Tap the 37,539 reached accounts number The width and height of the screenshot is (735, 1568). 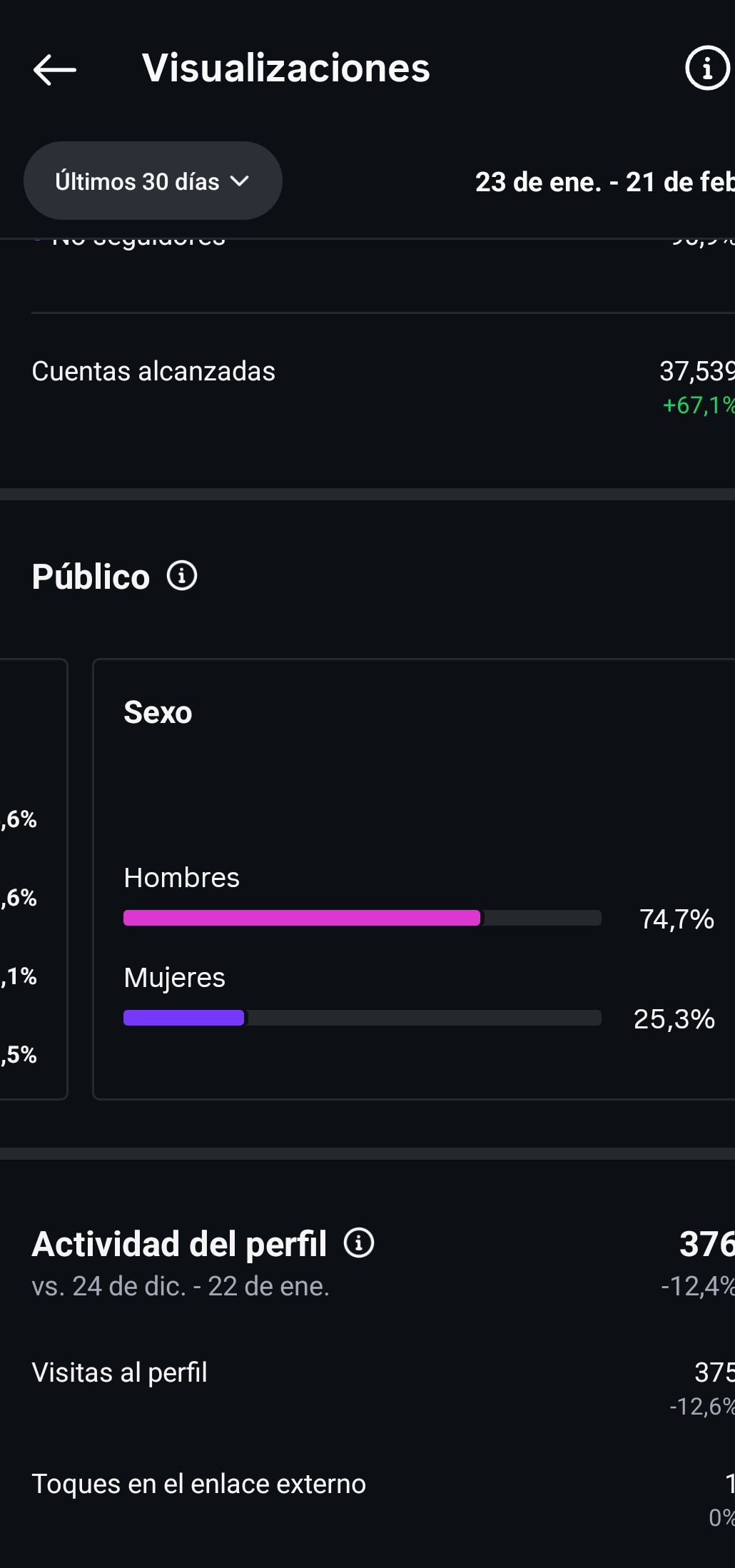click(x=696, y=371)
